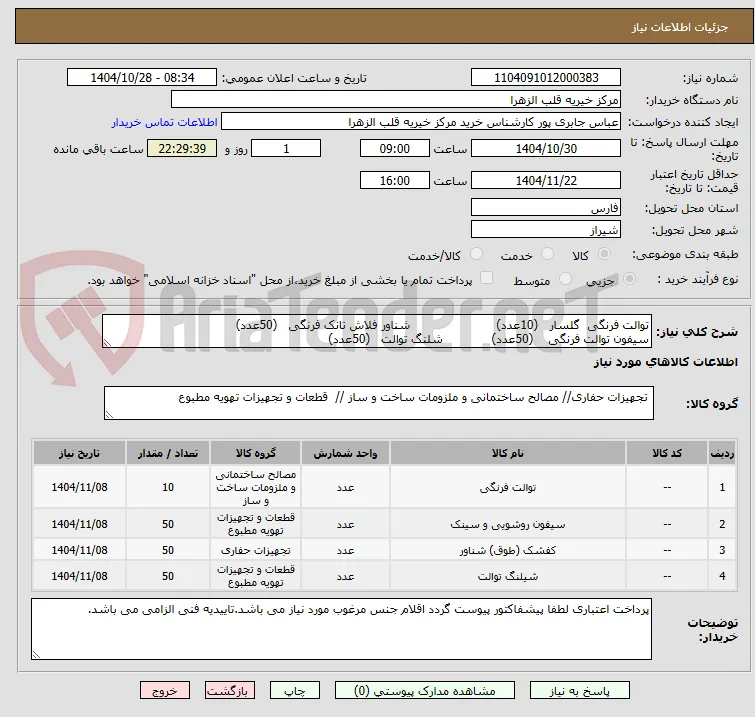Click the buyer name field مرکز خیریه قلب الزهرا
This screenshot has height=717, width=755.
click(396, 100)
